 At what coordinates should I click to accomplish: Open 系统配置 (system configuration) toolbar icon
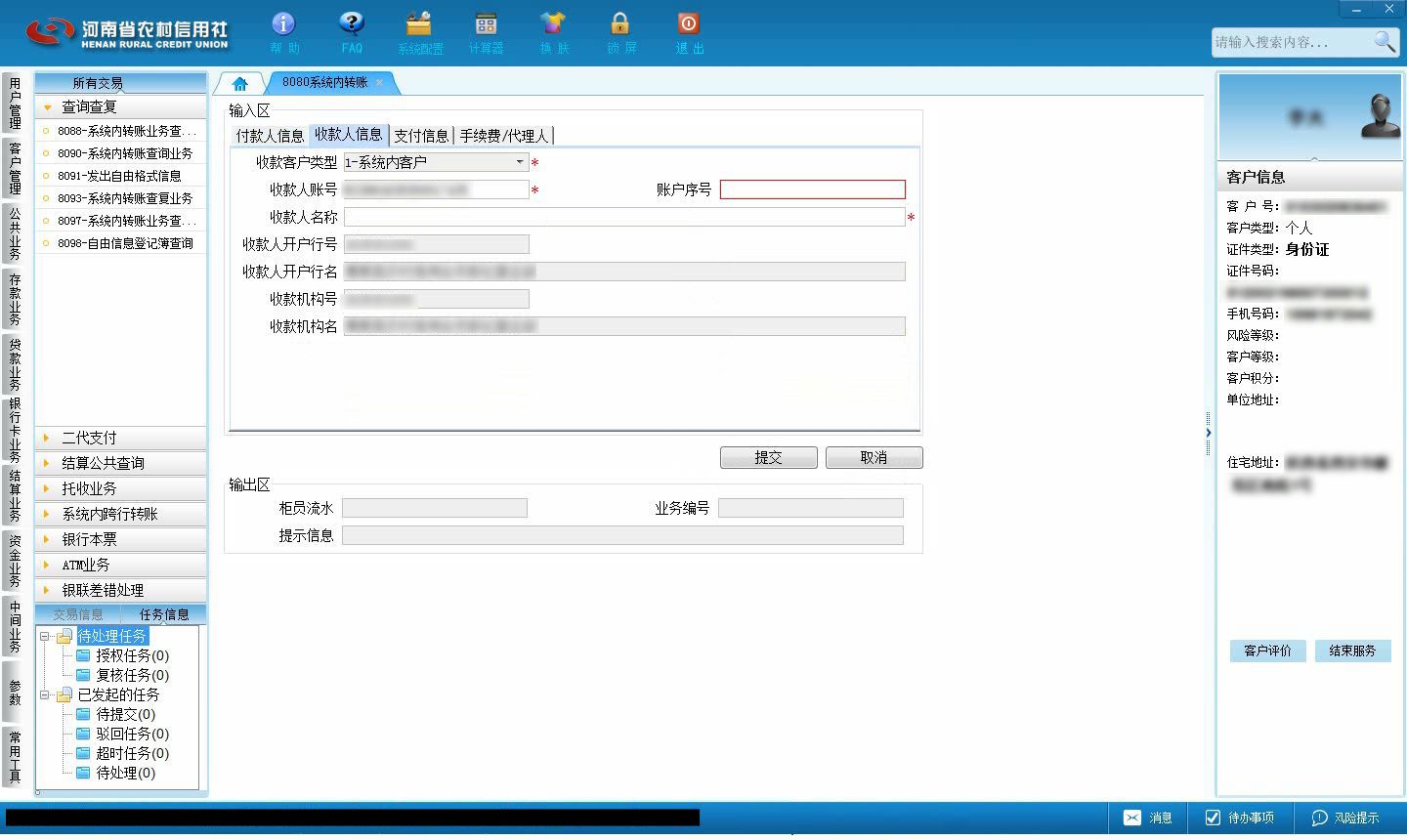click(x=419, y=33)
